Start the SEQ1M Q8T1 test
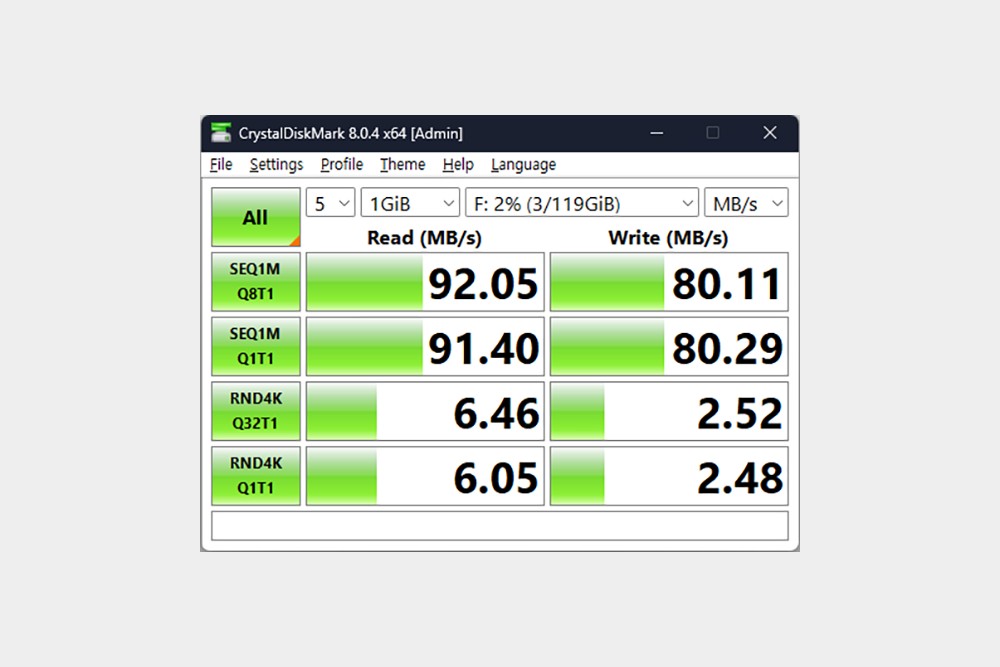This screenshot has height=667, width=1000. 256,282
